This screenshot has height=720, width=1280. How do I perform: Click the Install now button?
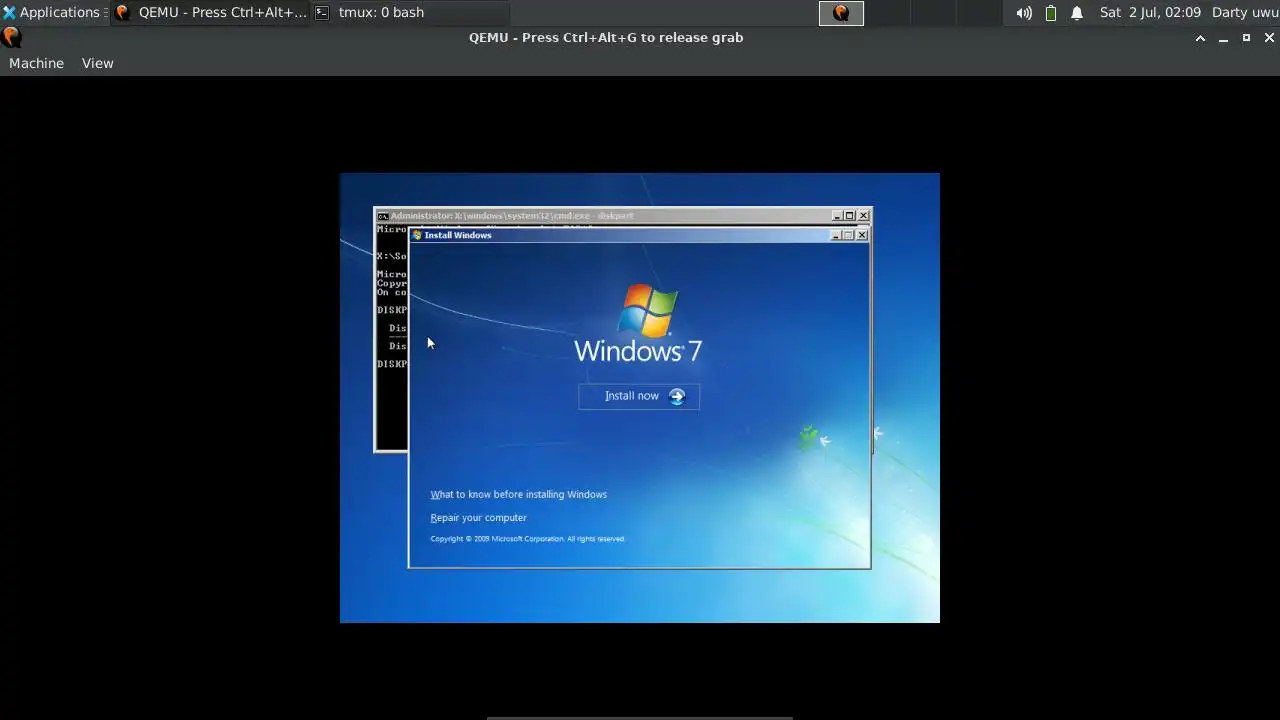638,396
